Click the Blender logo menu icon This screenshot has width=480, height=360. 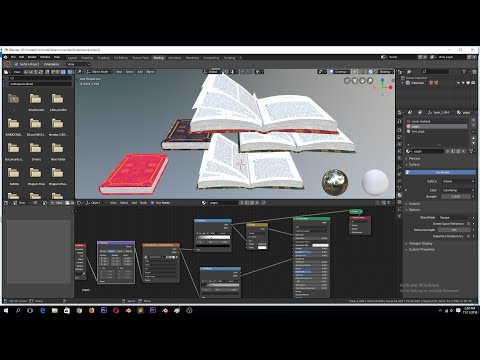6,57
